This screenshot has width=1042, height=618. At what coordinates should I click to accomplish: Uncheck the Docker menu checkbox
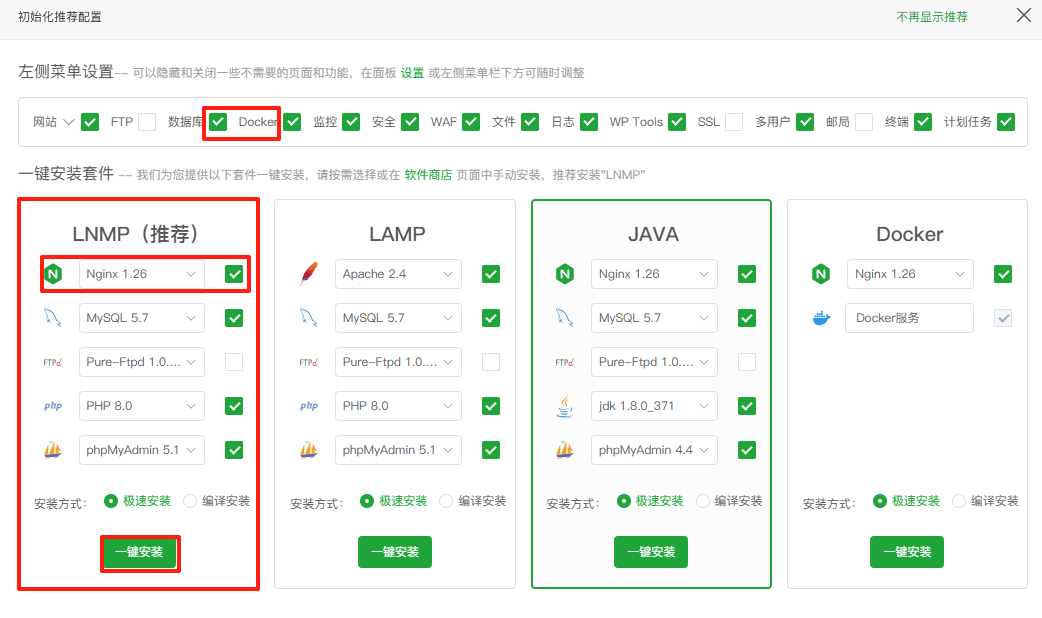[x=292, y=122]
